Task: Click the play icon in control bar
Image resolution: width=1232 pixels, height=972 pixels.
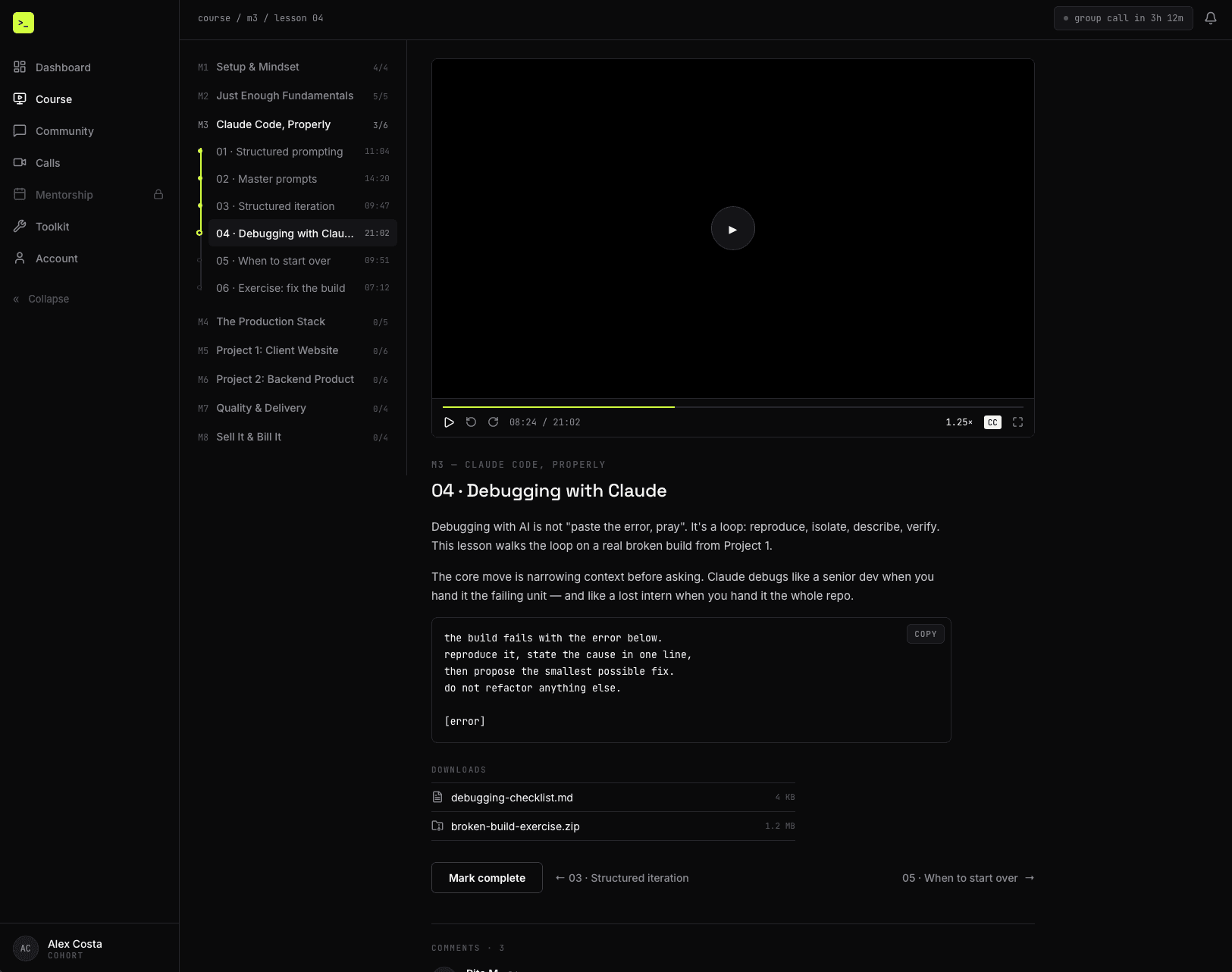Action: pyautogui.click(x=449, y=422)
